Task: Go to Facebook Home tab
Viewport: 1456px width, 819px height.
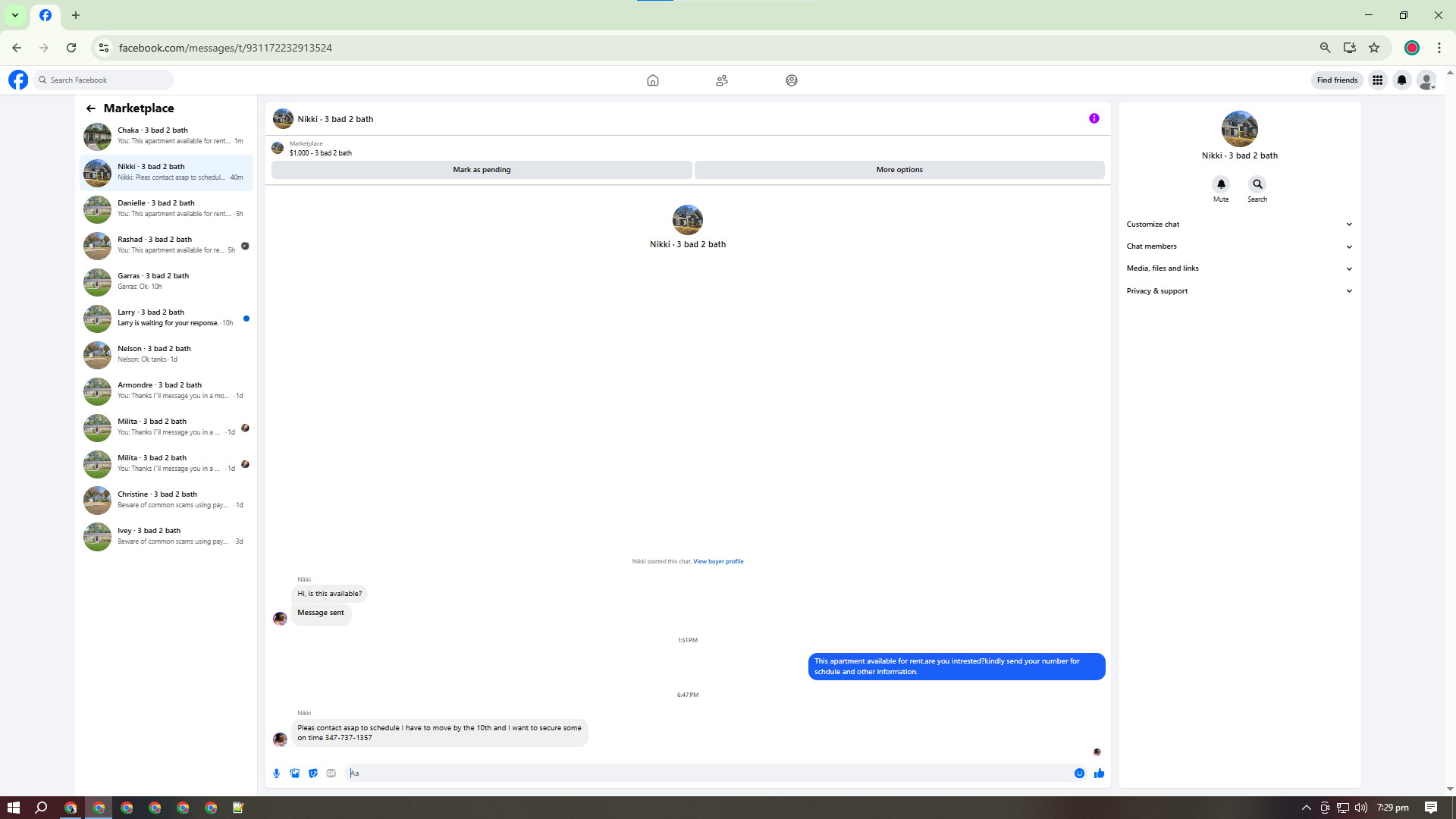Action: (x=653, y=80)
